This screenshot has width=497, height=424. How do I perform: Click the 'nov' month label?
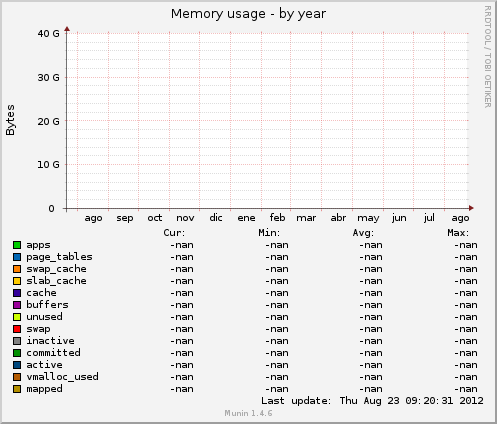(185, 218)
